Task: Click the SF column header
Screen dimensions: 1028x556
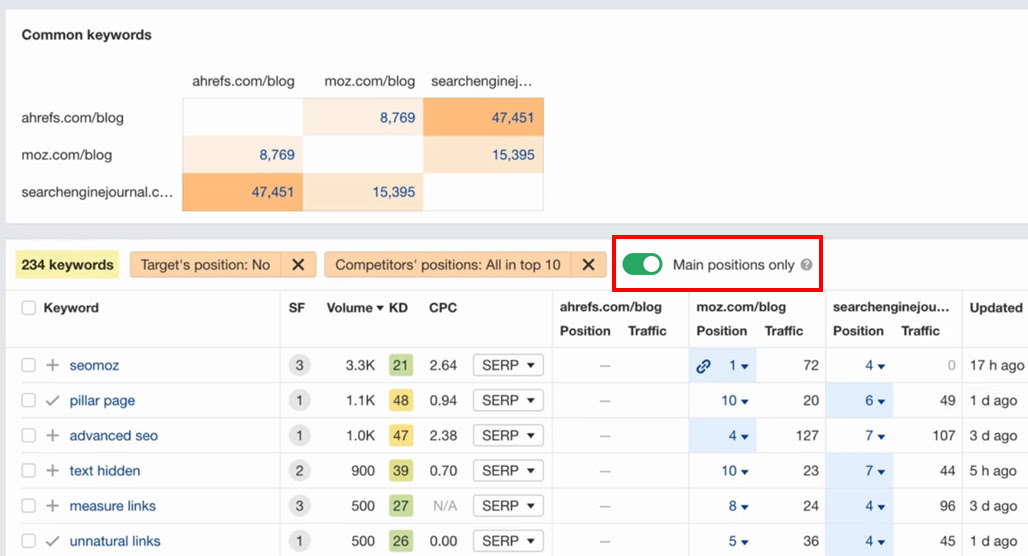Action: pos(296,308)
